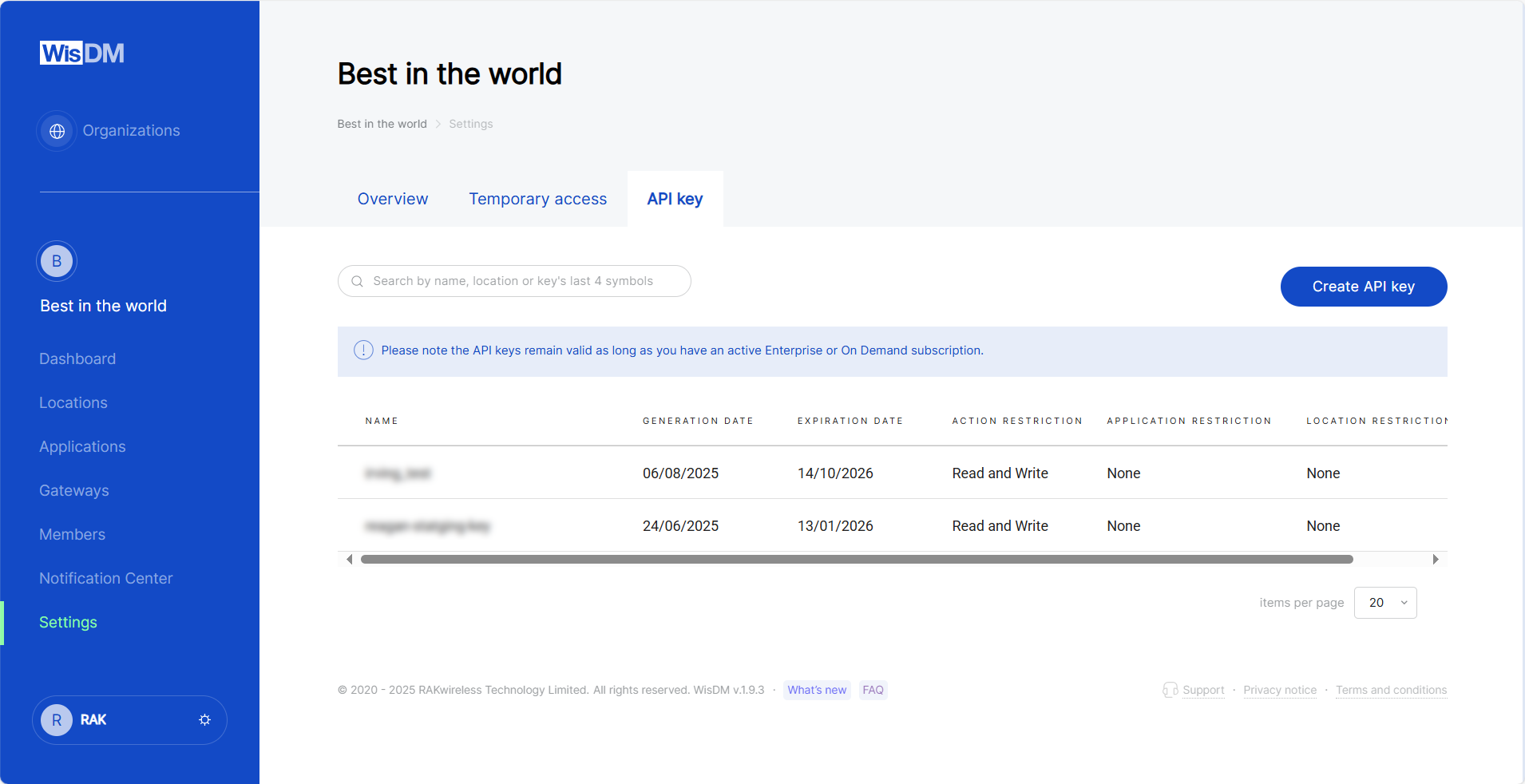The image size is (1525, 784).
Task: Select the Organizations globe icon
Action: (57, 130)
